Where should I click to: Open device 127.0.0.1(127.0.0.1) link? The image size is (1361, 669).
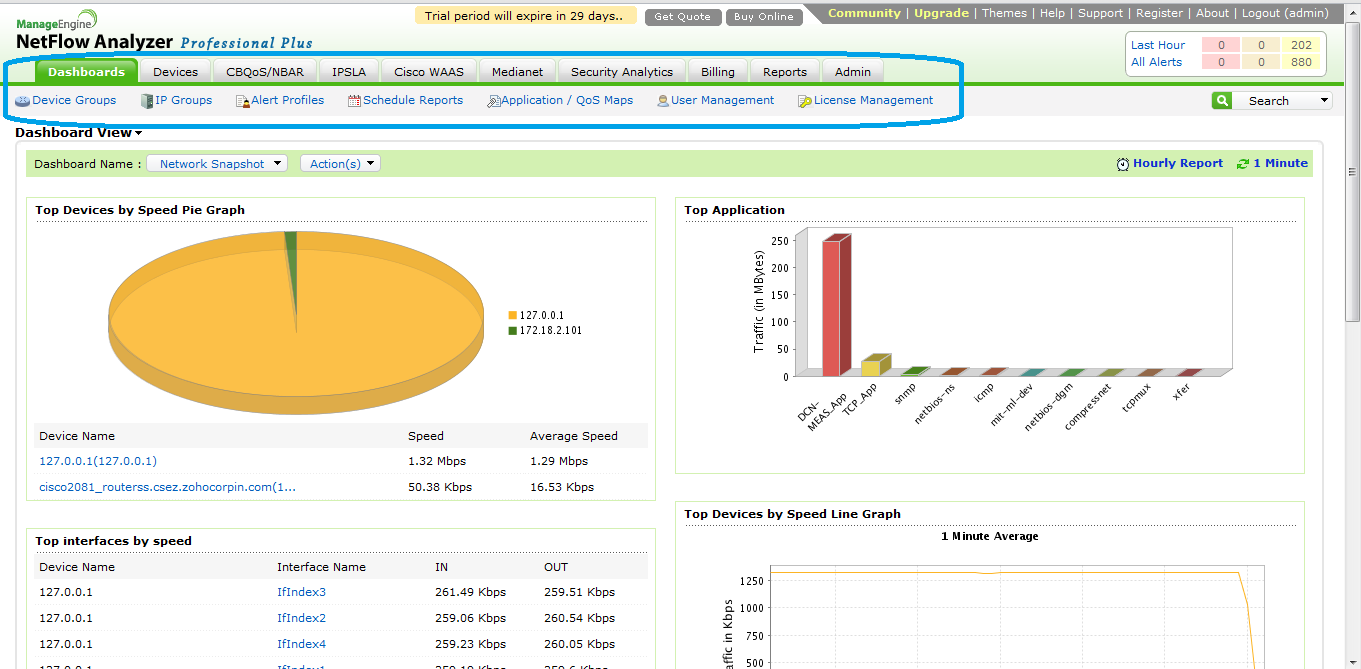tap(98, 461)
